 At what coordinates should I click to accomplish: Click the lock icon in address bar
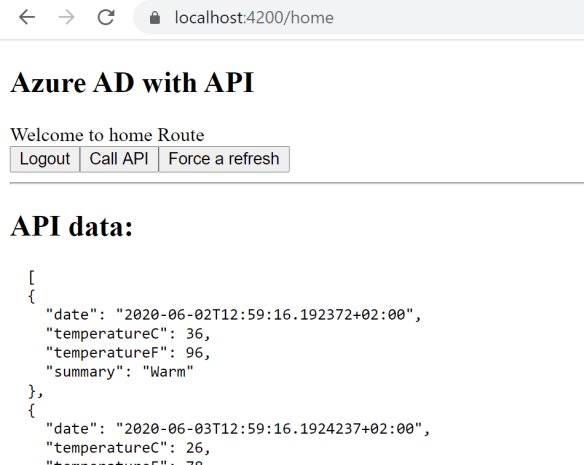tap(155, 18)
